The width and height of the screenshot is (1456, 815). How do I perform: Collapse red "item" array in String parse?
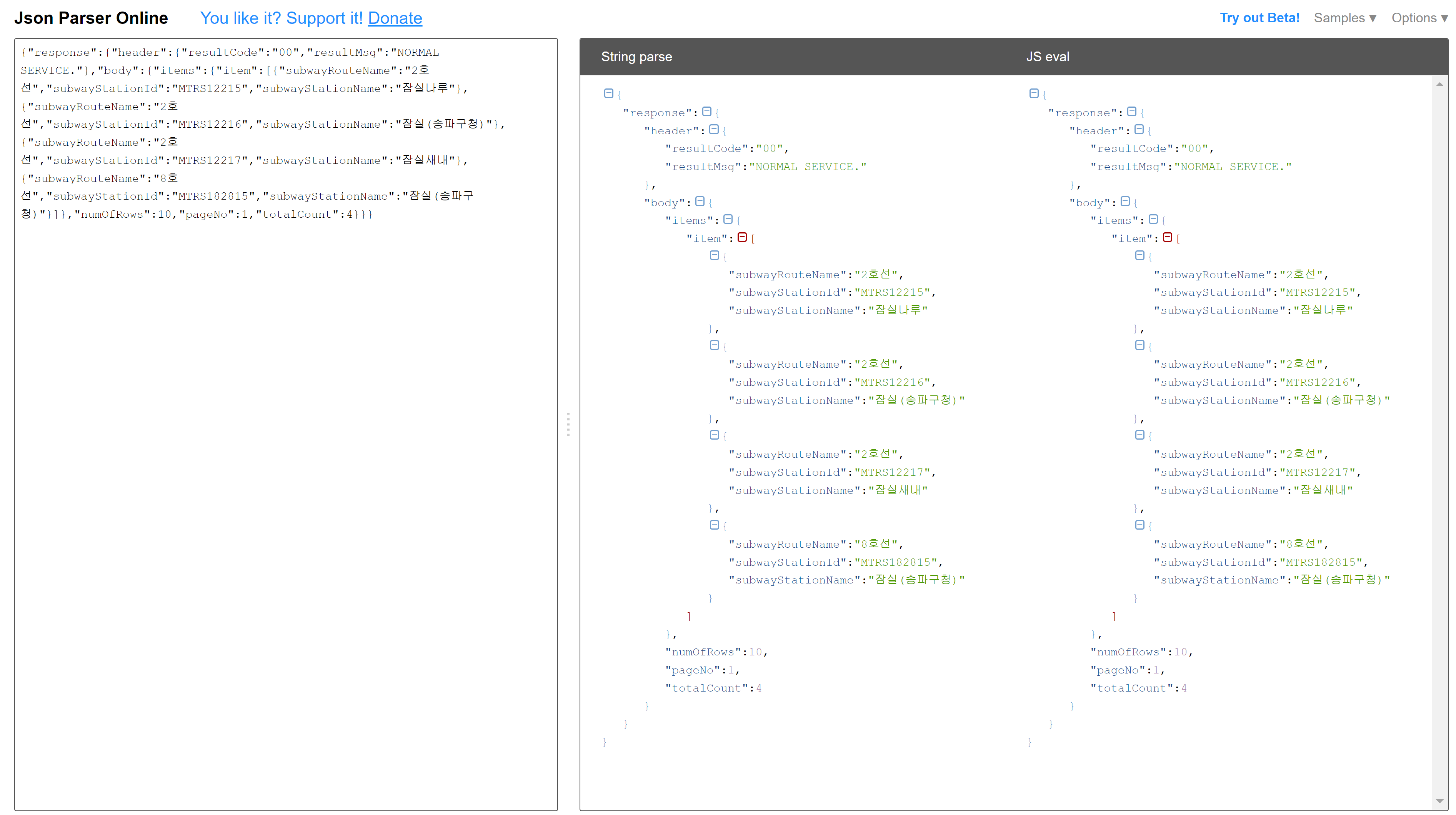coord(742,237)
